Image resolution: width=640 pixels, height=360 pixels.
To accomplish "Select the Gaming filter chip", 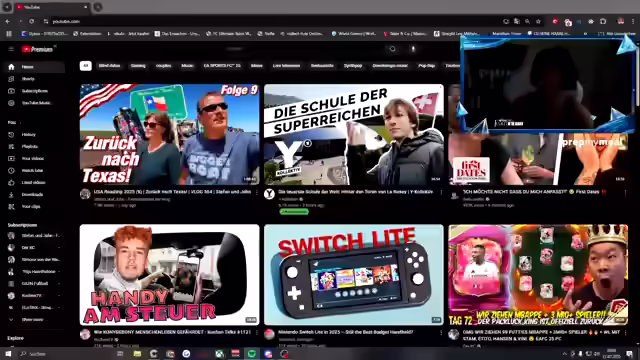I will [138, 66].
